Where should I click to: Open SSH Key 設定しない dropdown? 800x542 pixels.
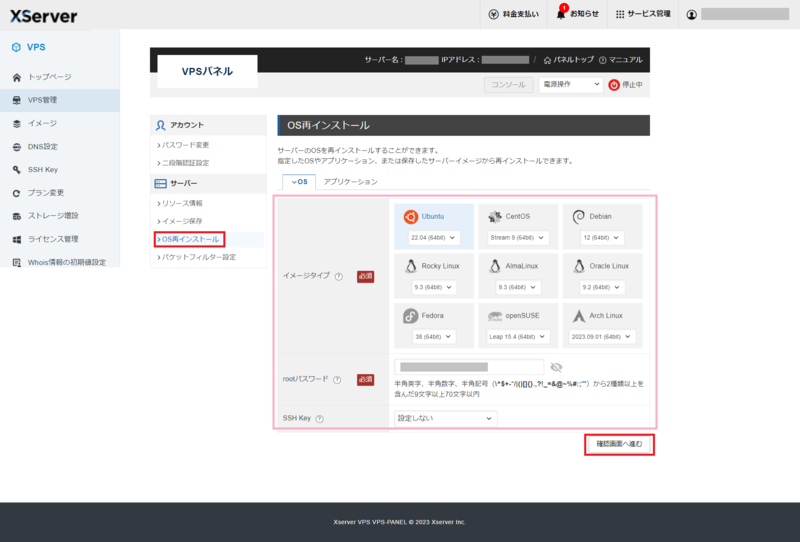pyautogui.click(x=445, y=418)
